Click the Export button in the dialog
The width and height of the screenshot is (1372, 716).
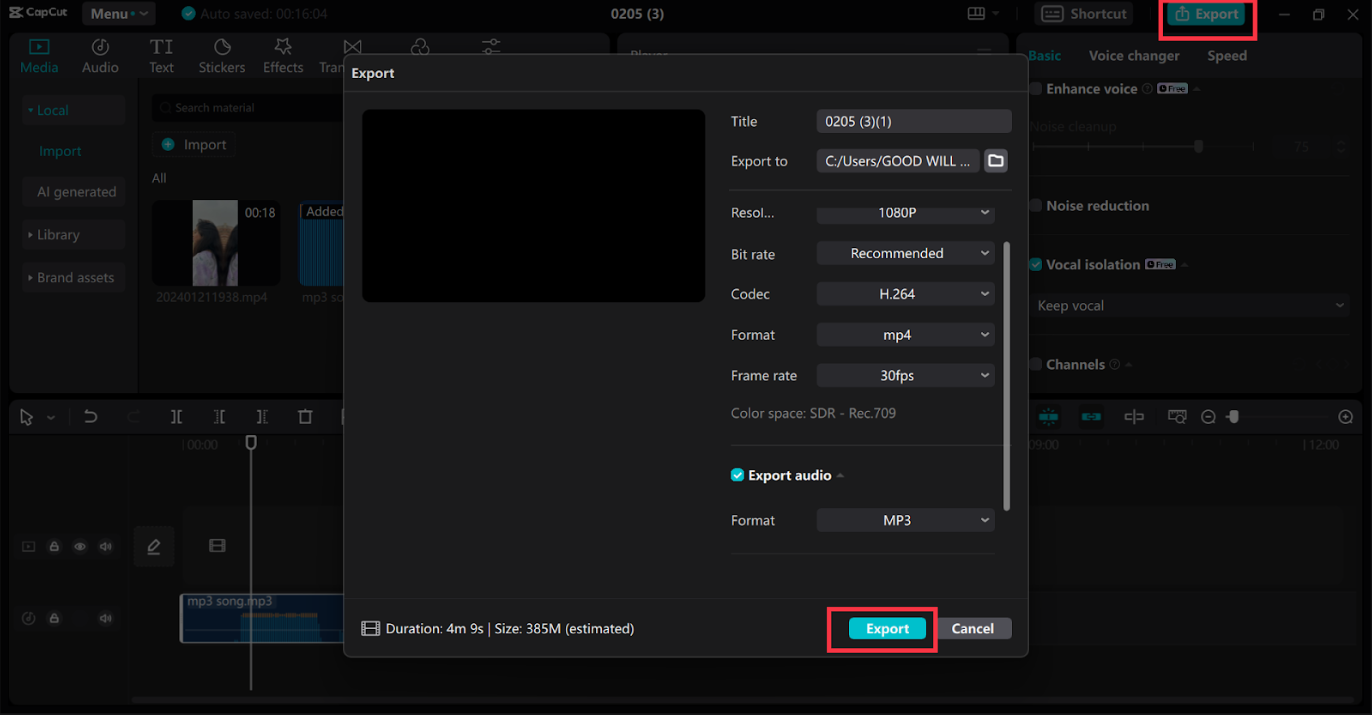(887, 629)
